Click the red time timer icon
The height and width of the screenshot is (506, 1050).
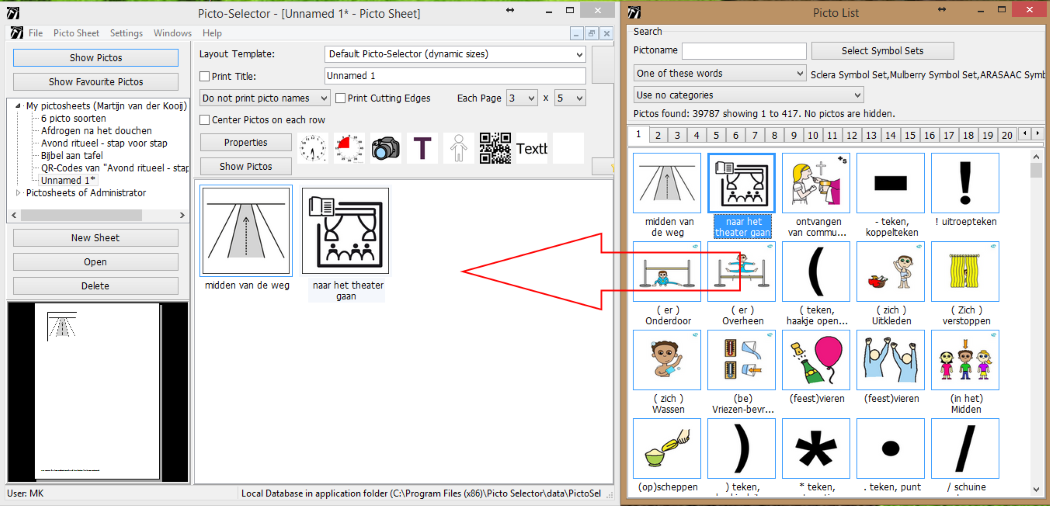pyautogui.click(x=350, y=148)
